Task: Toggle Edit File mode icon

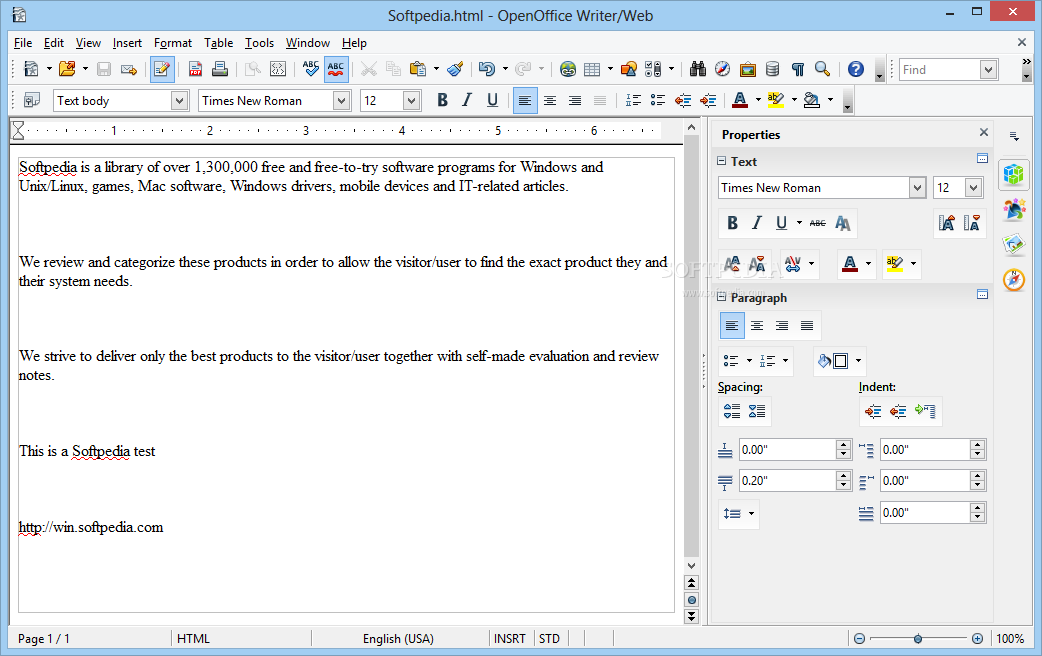Action: click(x=162, y=69)
